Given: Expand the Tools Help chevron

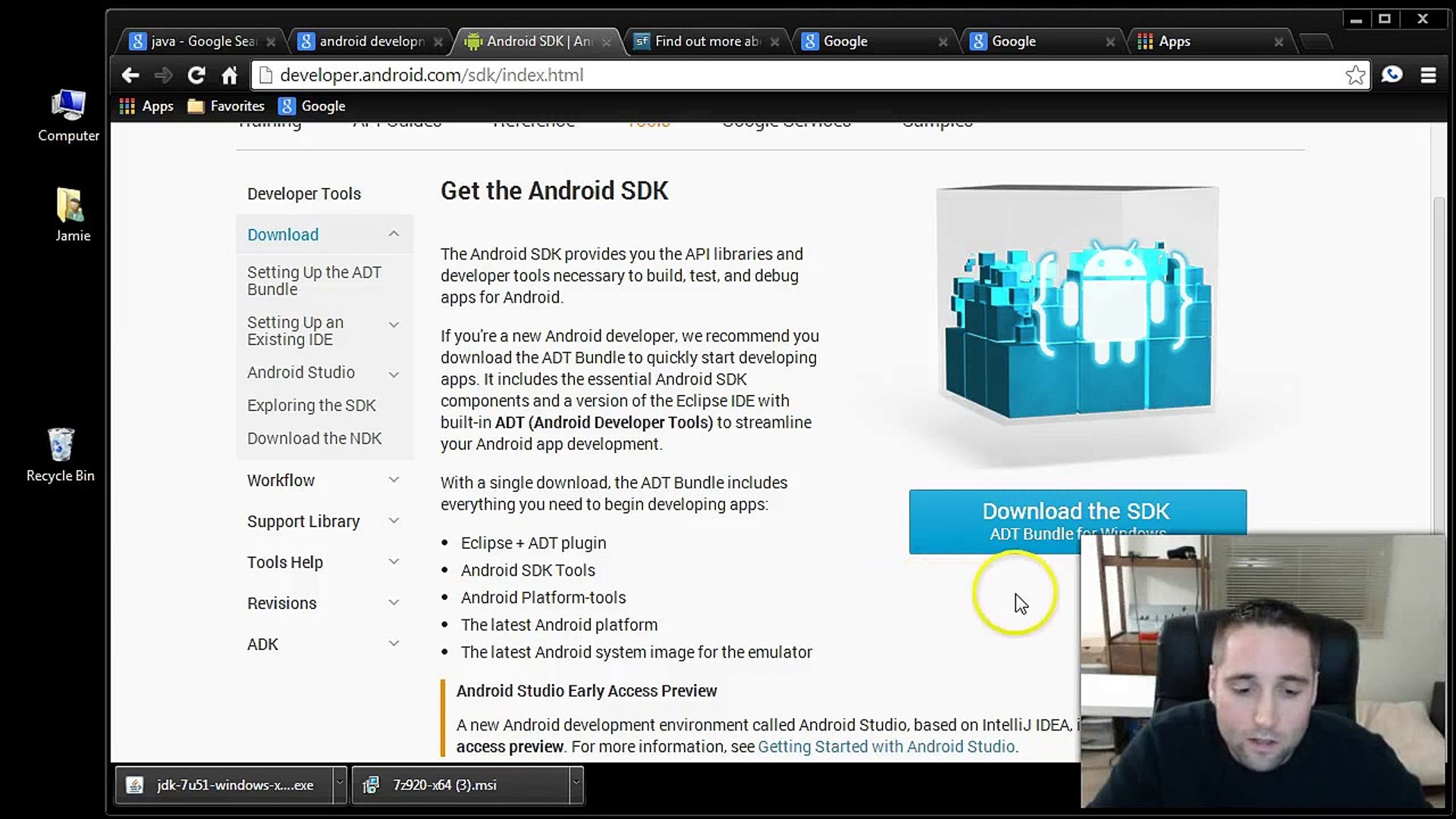Looking at the screenshot, I should [x=394, y=561].
